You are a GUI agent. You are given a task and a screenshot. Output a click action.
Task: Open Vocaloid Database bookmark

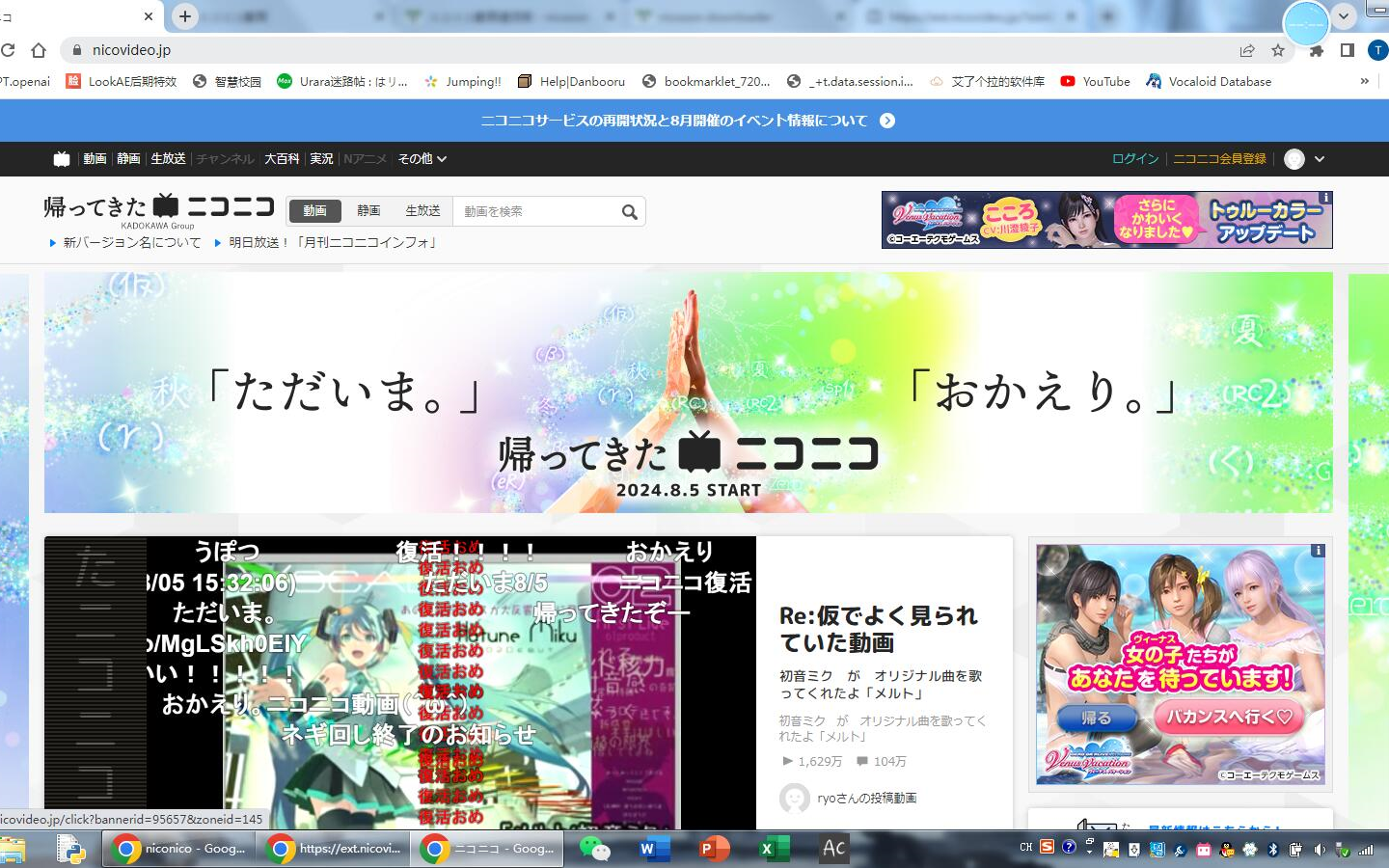click(1209, 81)
